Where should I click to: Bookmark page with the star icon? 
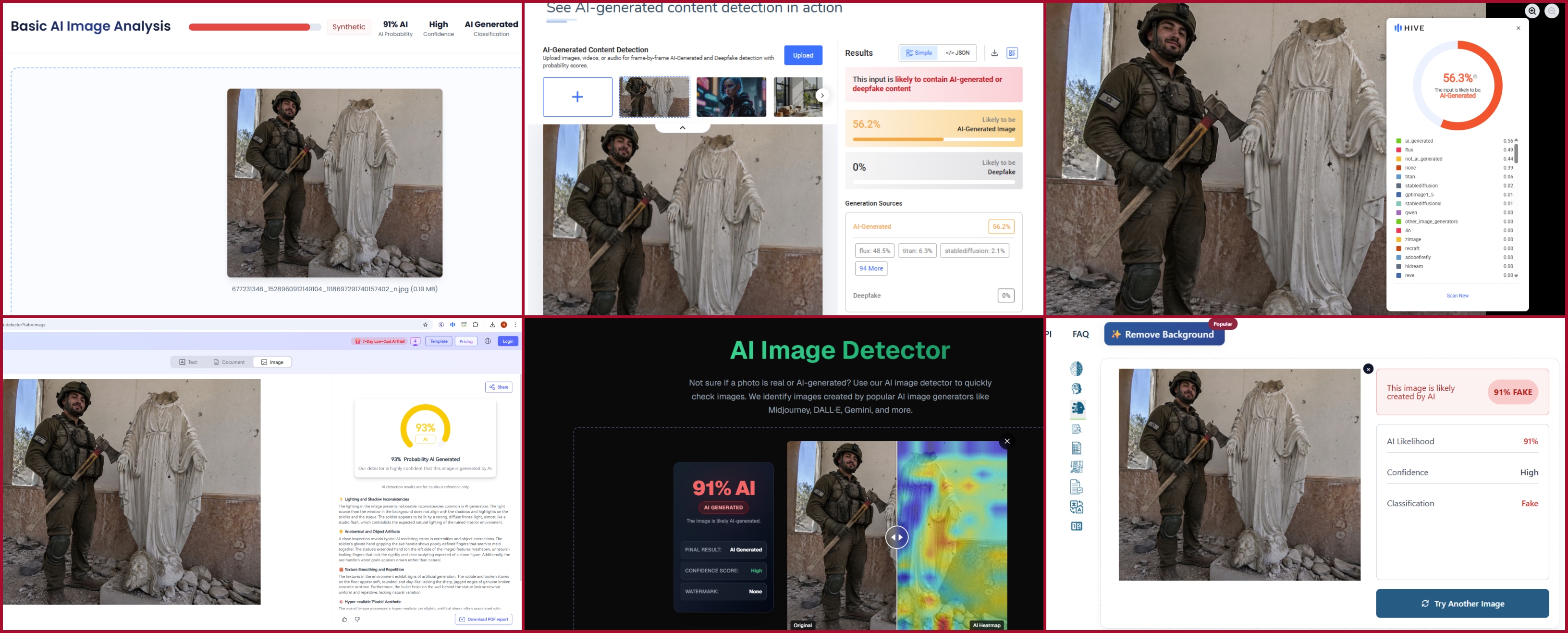point(426,325)
